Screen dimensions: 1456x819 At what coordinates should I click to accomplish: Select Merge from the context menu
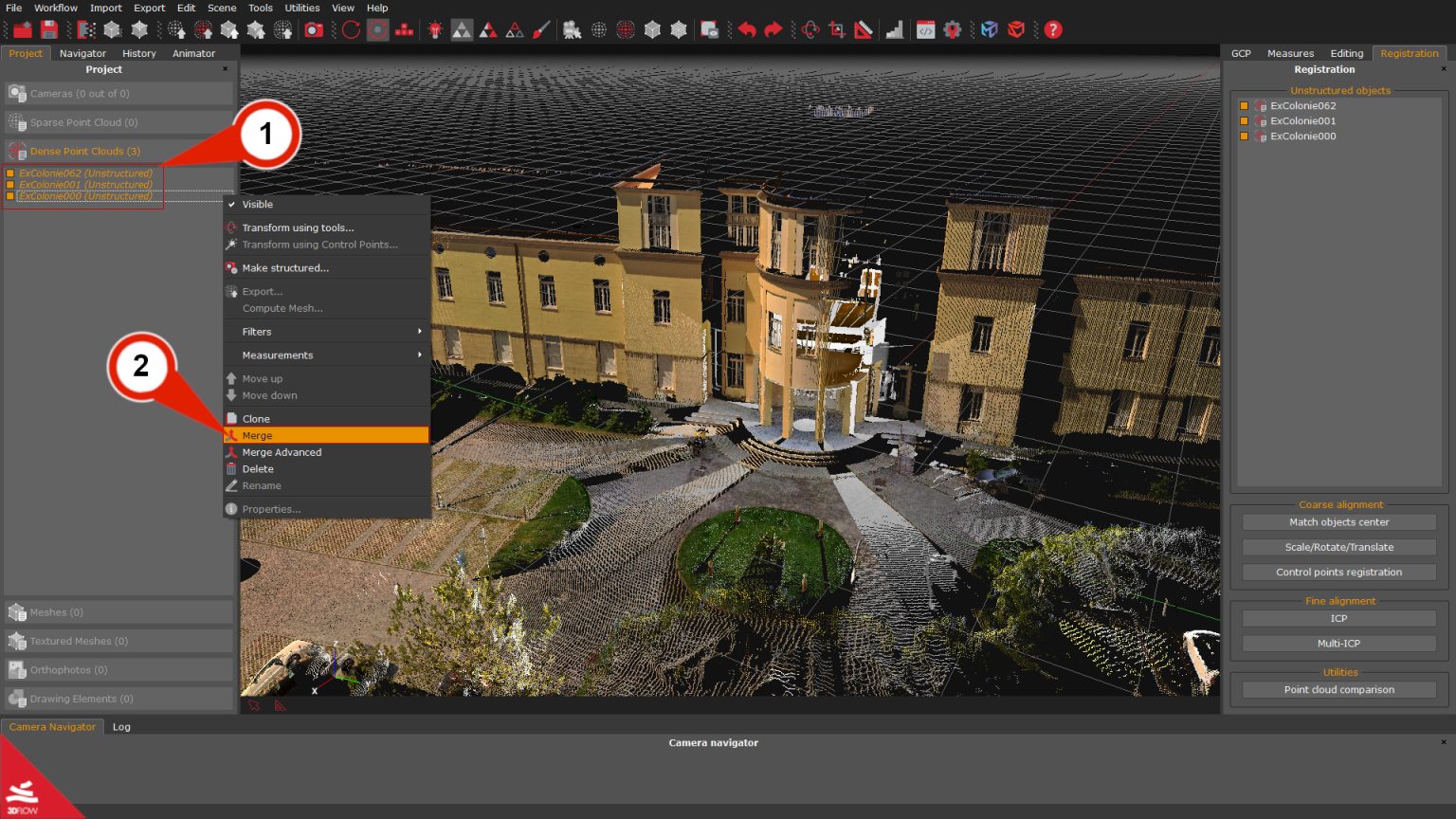tap(257, 435)
